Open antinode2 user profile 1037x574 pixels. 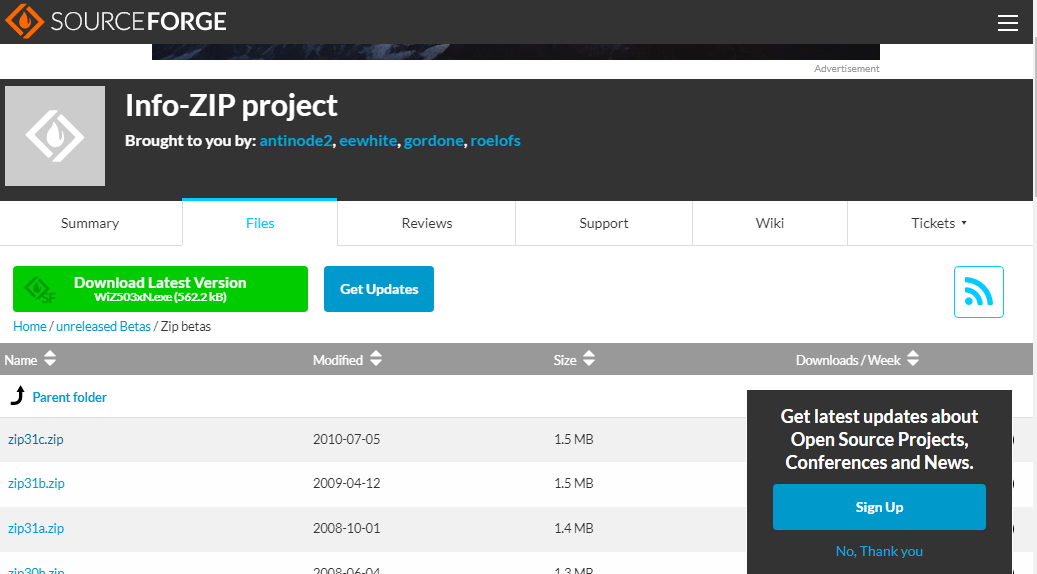pyautogui.click(x=296, y=141)
